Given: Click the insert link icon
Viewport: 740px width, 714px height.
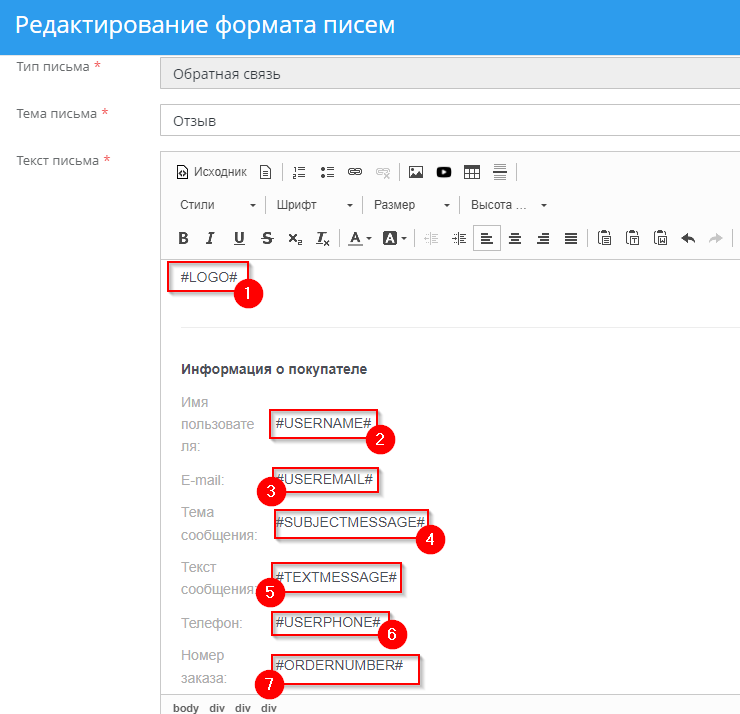Looking at the screenshot, I should (x=354, y=172).
